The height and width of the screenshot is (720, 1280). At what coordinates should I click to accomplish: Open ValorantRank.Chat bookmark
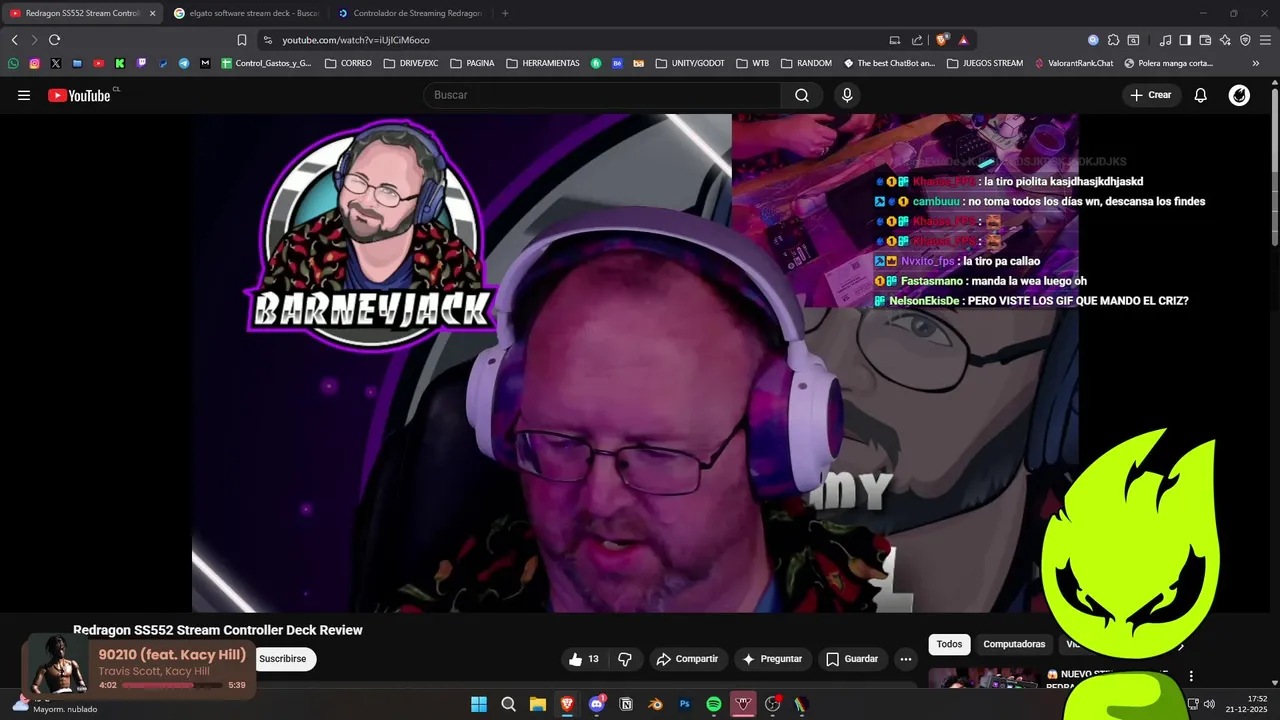(1073, 63)
